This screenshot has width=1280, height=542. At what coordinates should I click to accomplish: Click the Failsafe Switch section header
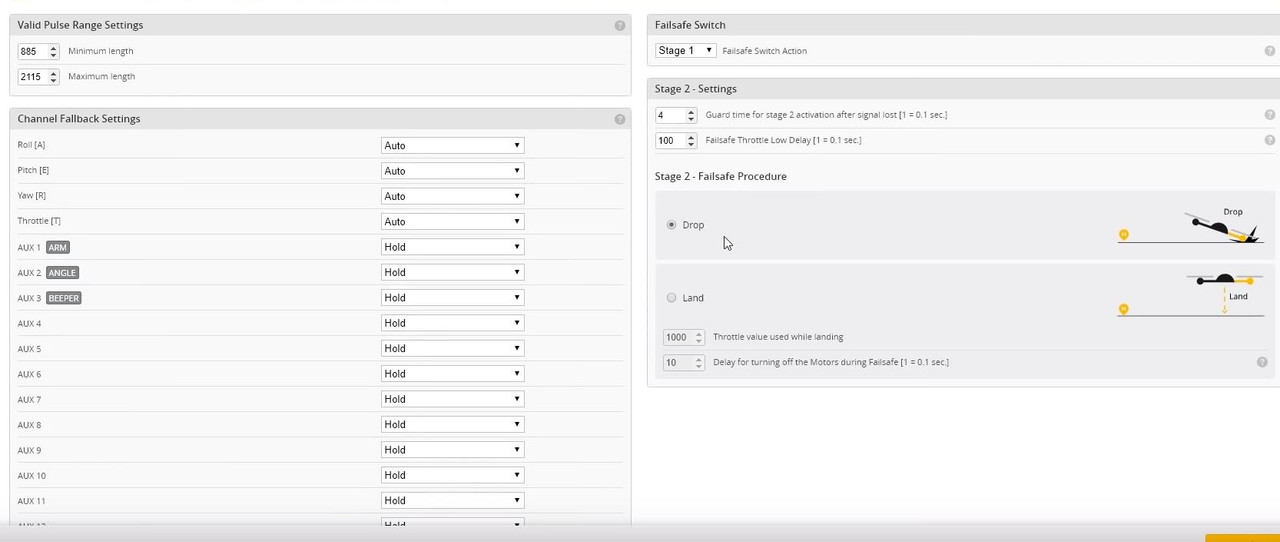[690, 25]
